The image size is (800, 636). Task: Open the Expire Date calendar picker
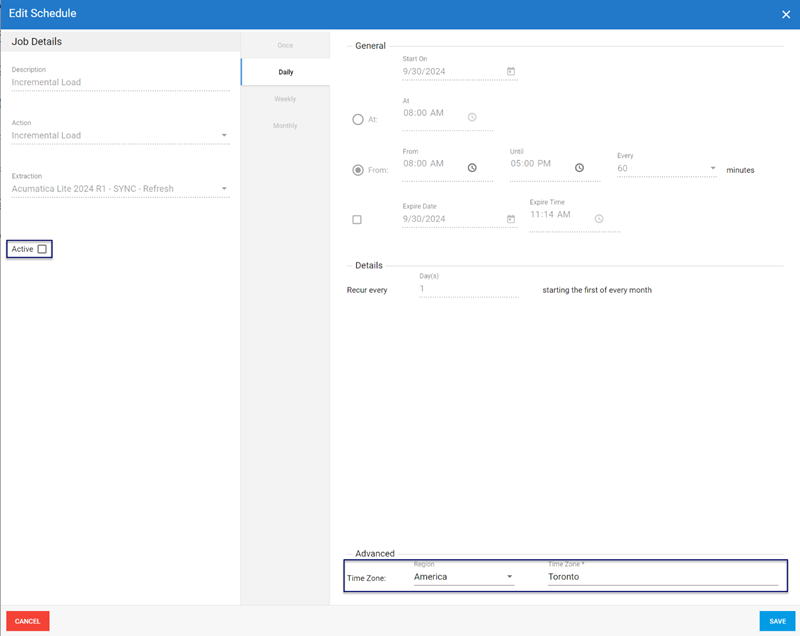pos(510,218)
